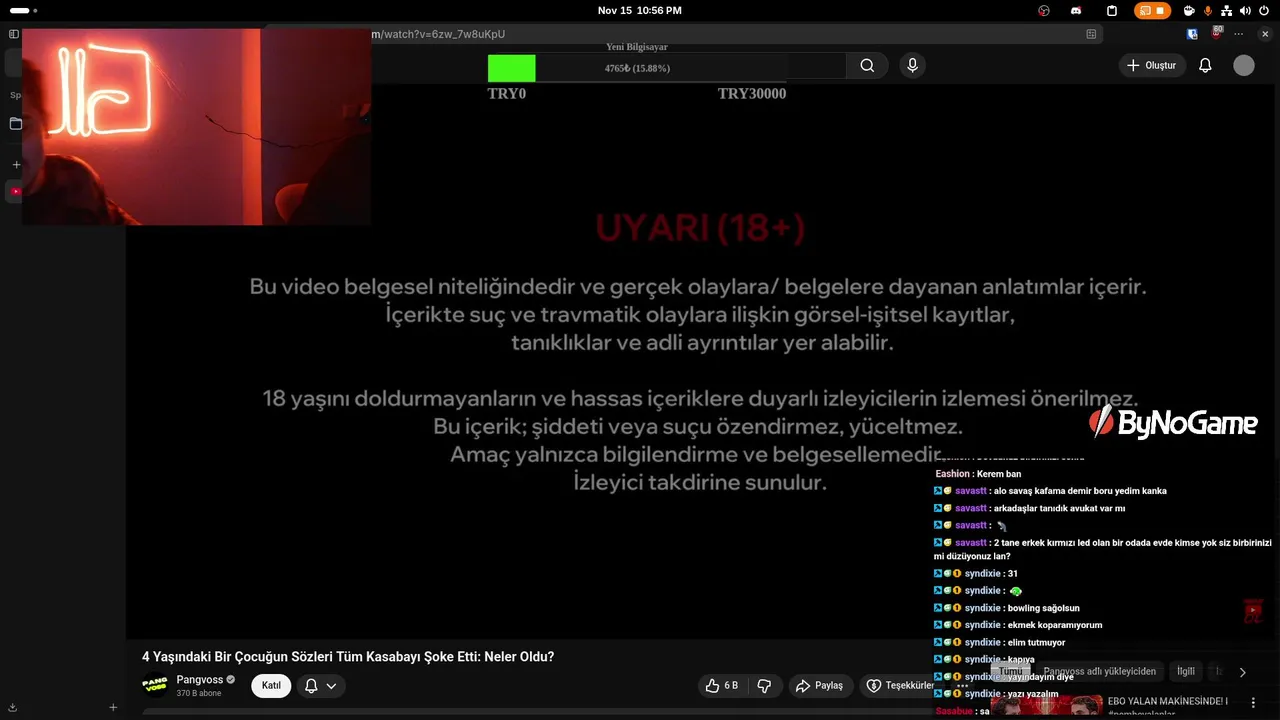Click the split view icon in the address bar
Viewport: 1280px width, 720px height.
coord(1091,34)
